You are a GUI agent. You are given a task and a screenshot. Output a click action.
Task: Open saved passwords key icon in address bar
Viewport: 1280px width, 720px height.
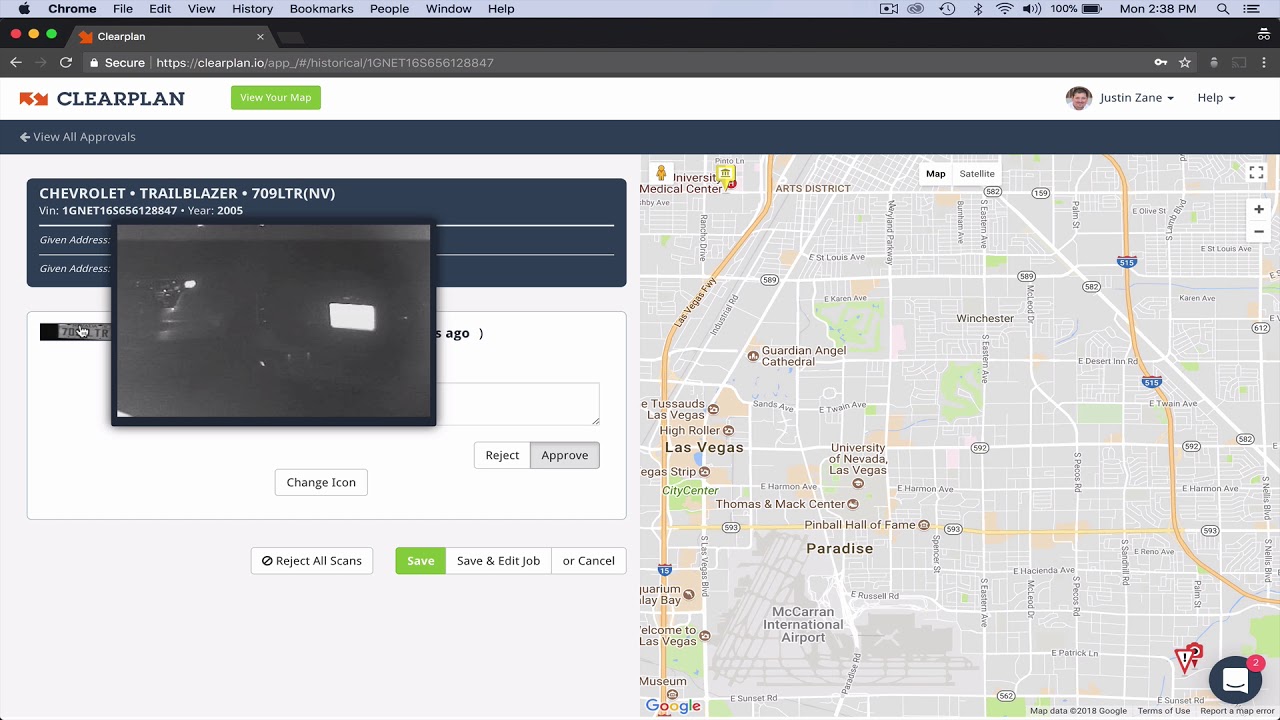click(1160, 62)
